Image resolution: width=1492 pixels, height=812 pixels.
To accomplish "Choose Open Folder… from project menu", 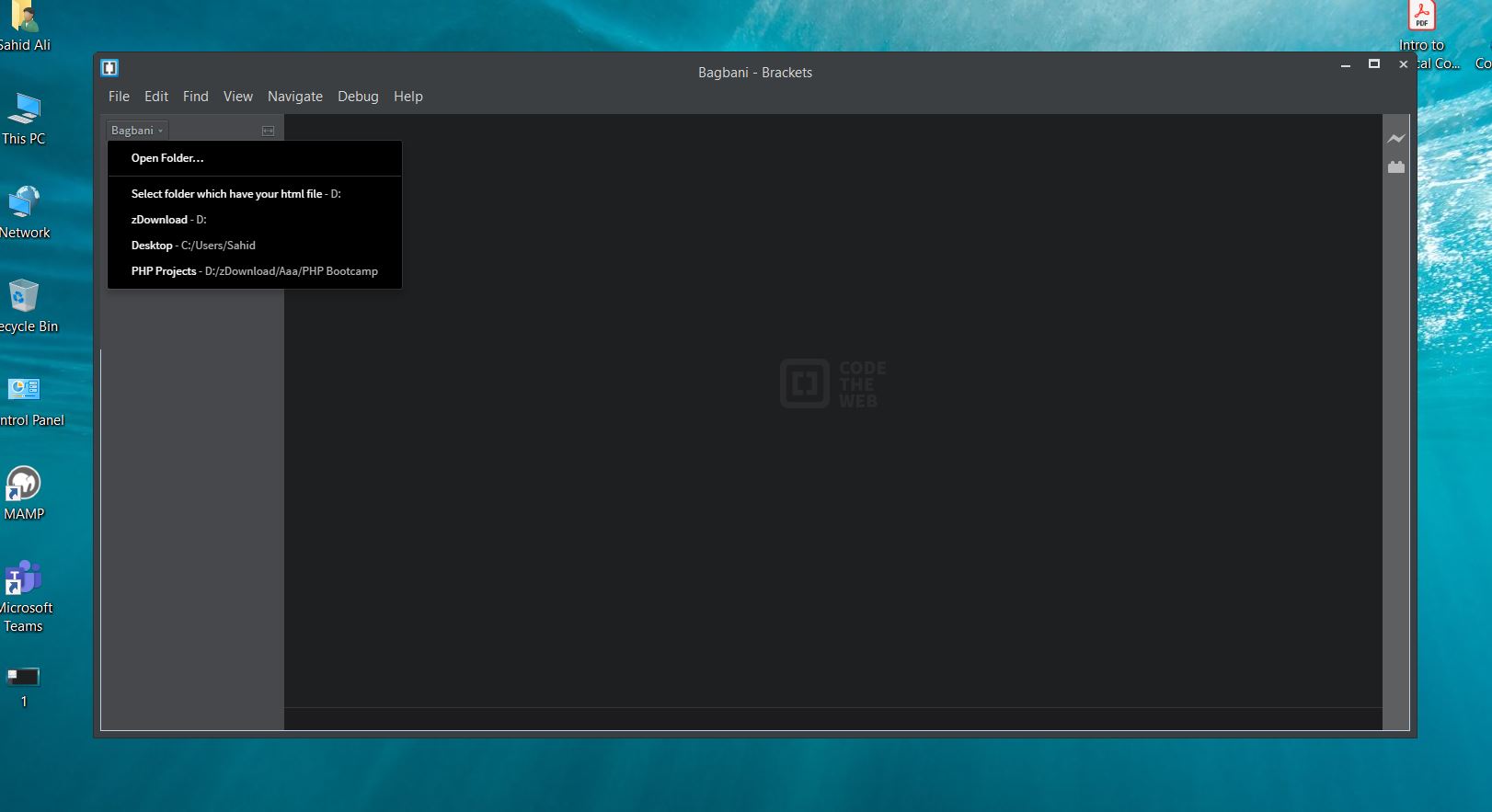I will [x=167, y=158].
